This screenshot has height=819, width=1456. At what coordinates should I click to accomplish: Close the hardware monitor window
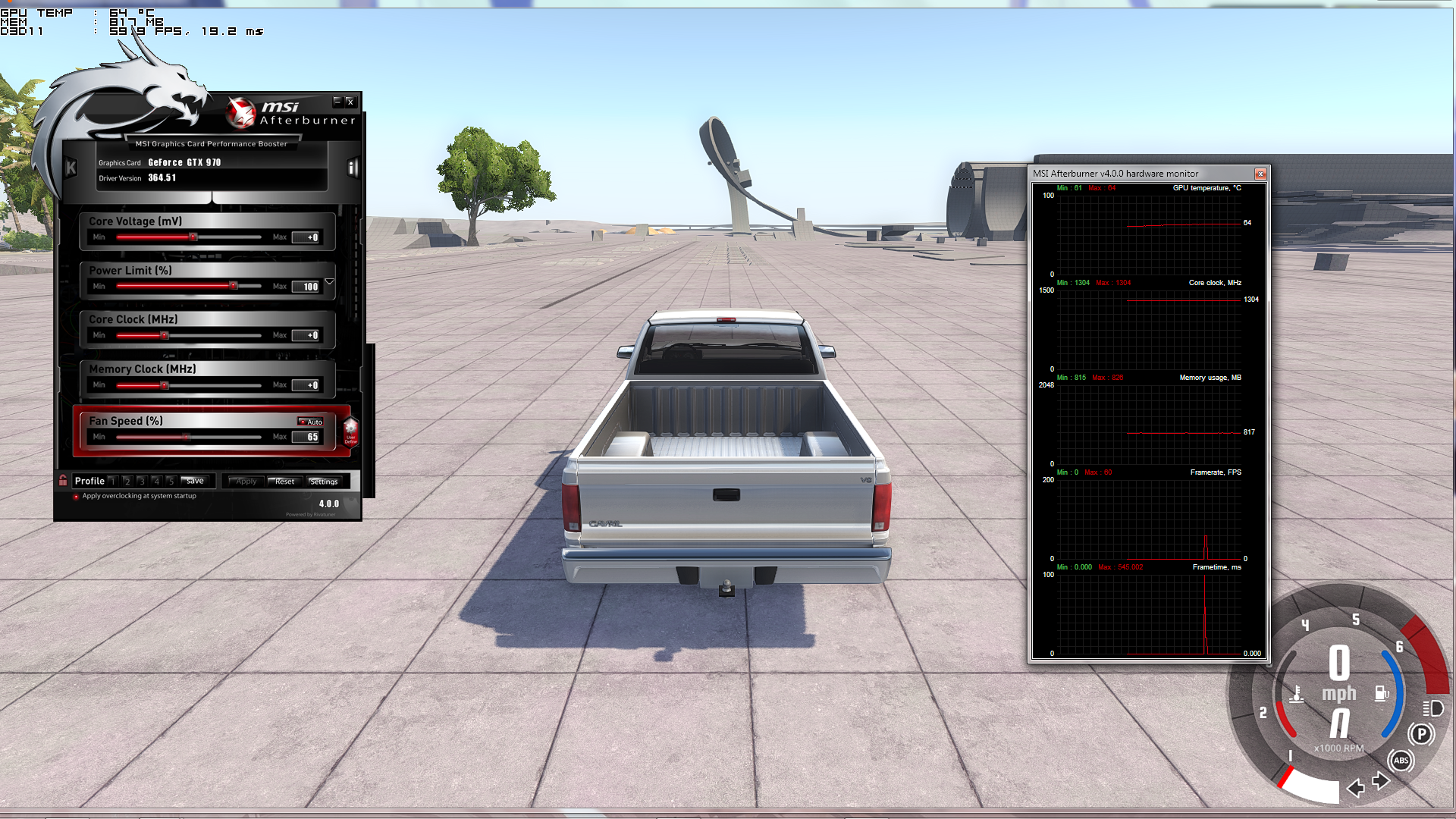[x=1260, y=174]
